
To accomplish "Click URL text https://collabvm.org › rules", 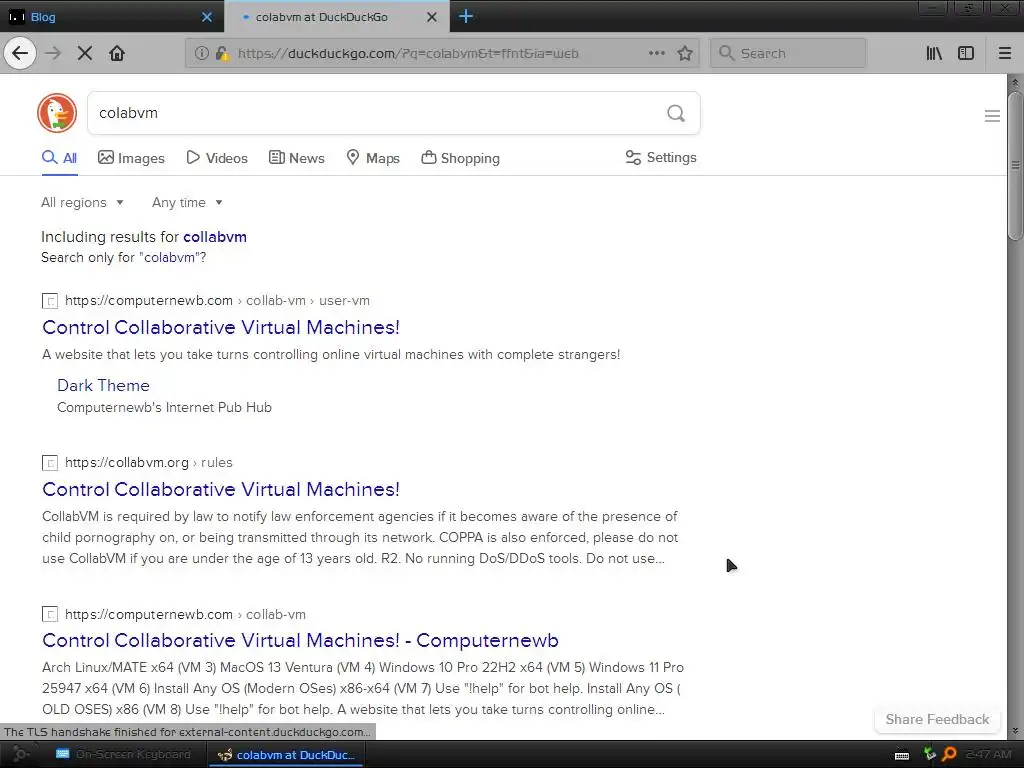I will (149, 462).
